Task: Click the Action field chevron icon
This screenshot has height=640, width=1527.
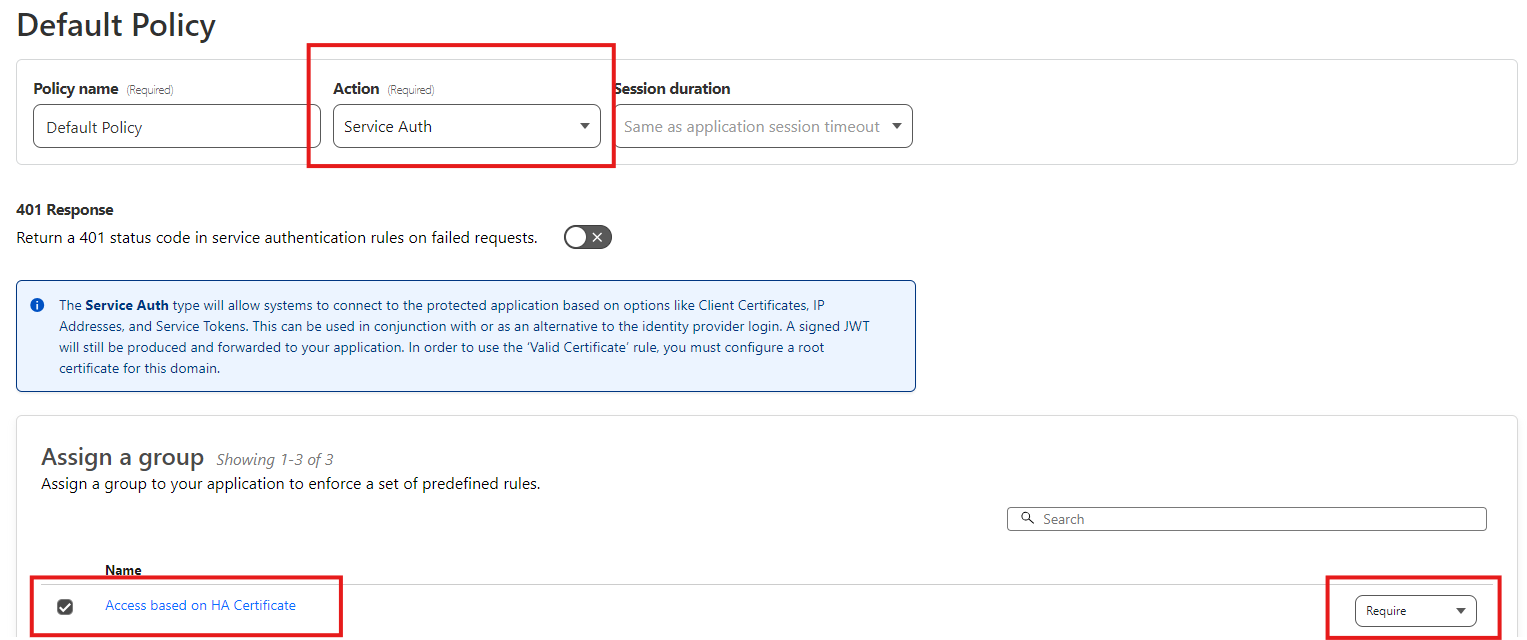Action: click(584, 126)
